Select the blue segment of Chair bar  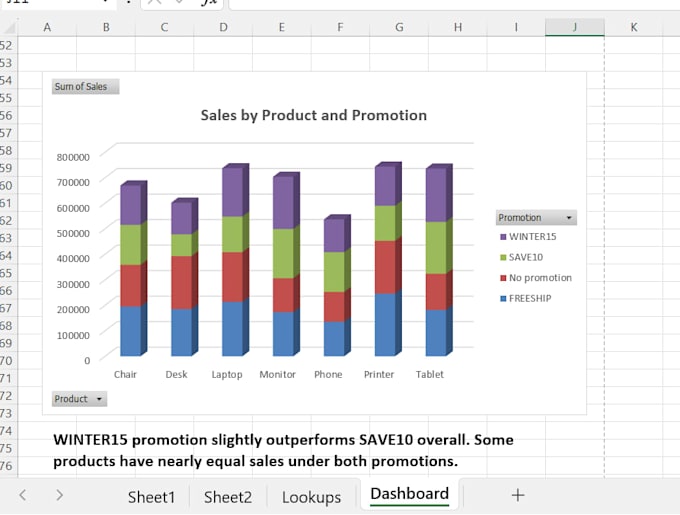(131, 331)
